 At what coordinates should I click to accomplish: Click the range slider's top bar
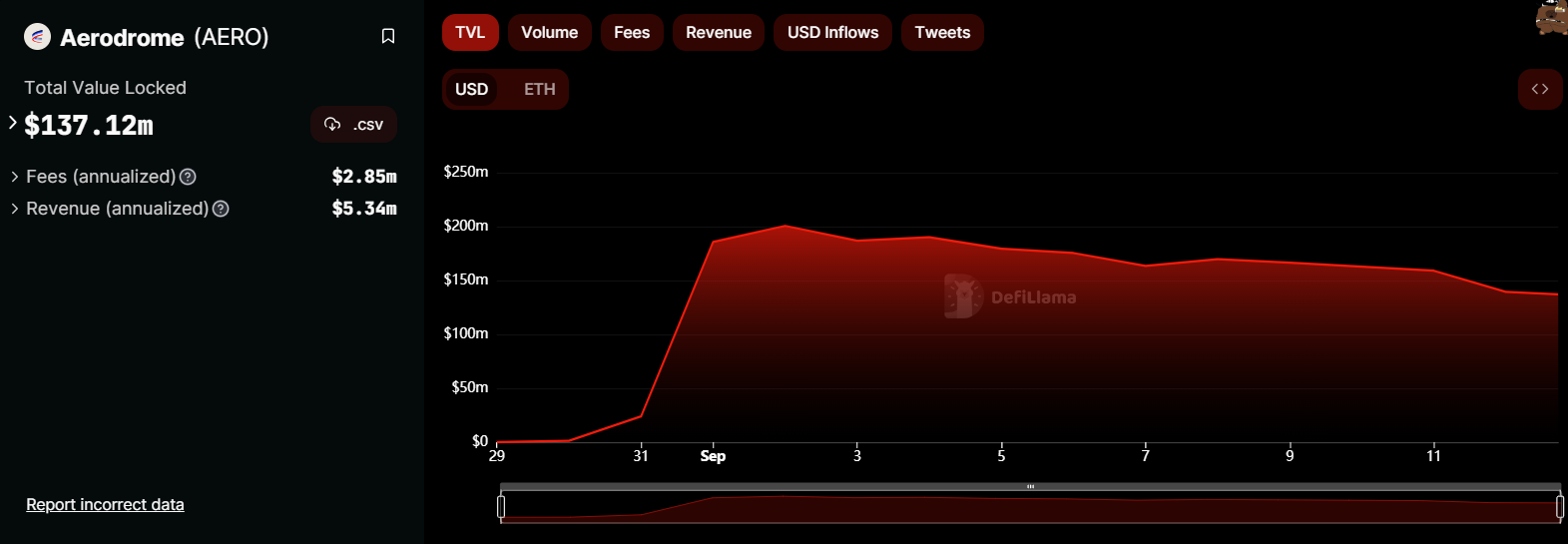[x=1030, y=487]
